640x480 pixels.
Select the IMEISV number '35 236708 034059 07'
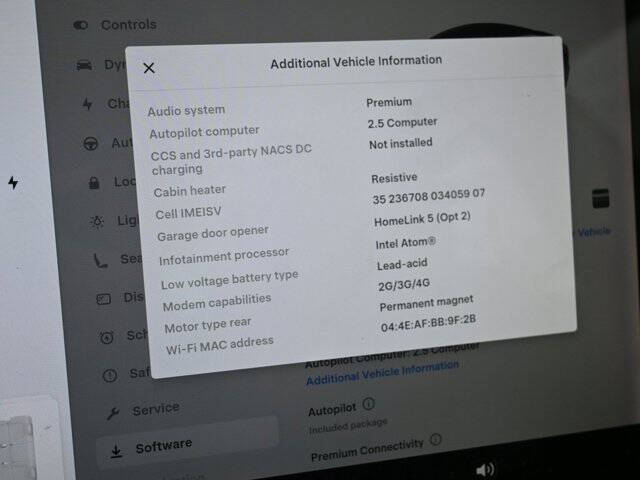(429, 196)
